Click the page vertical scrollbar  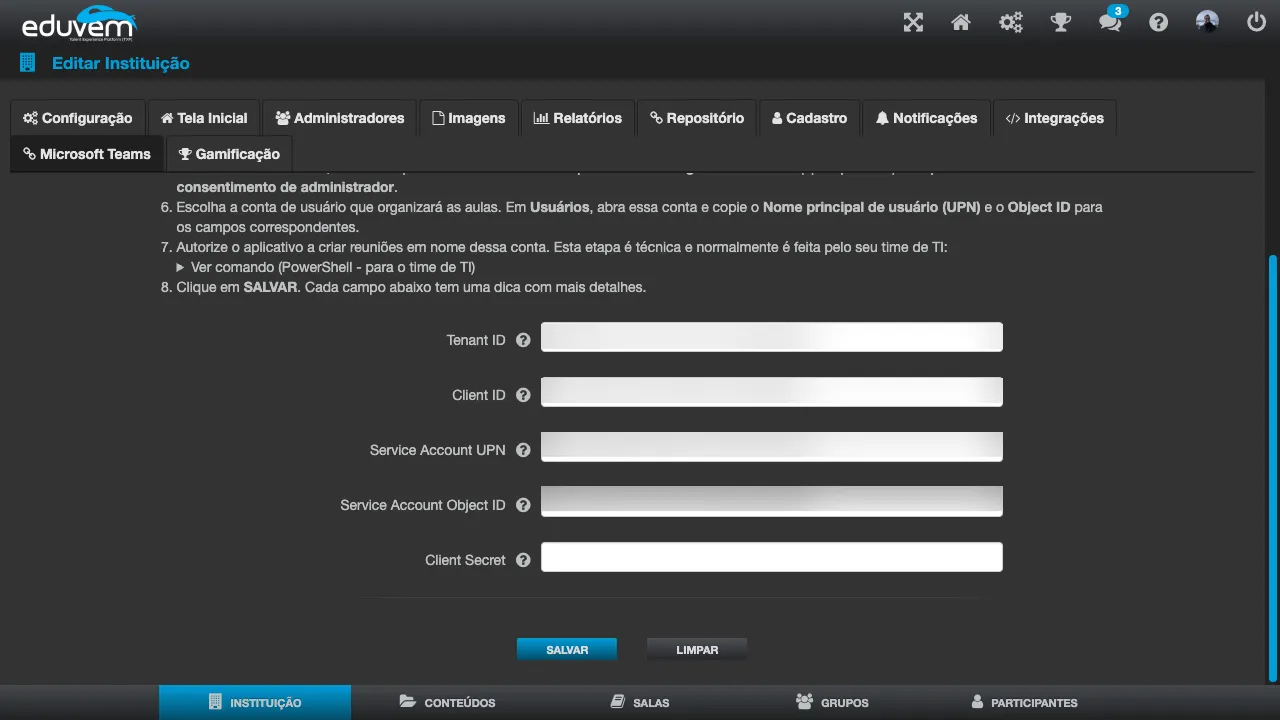1272,468
